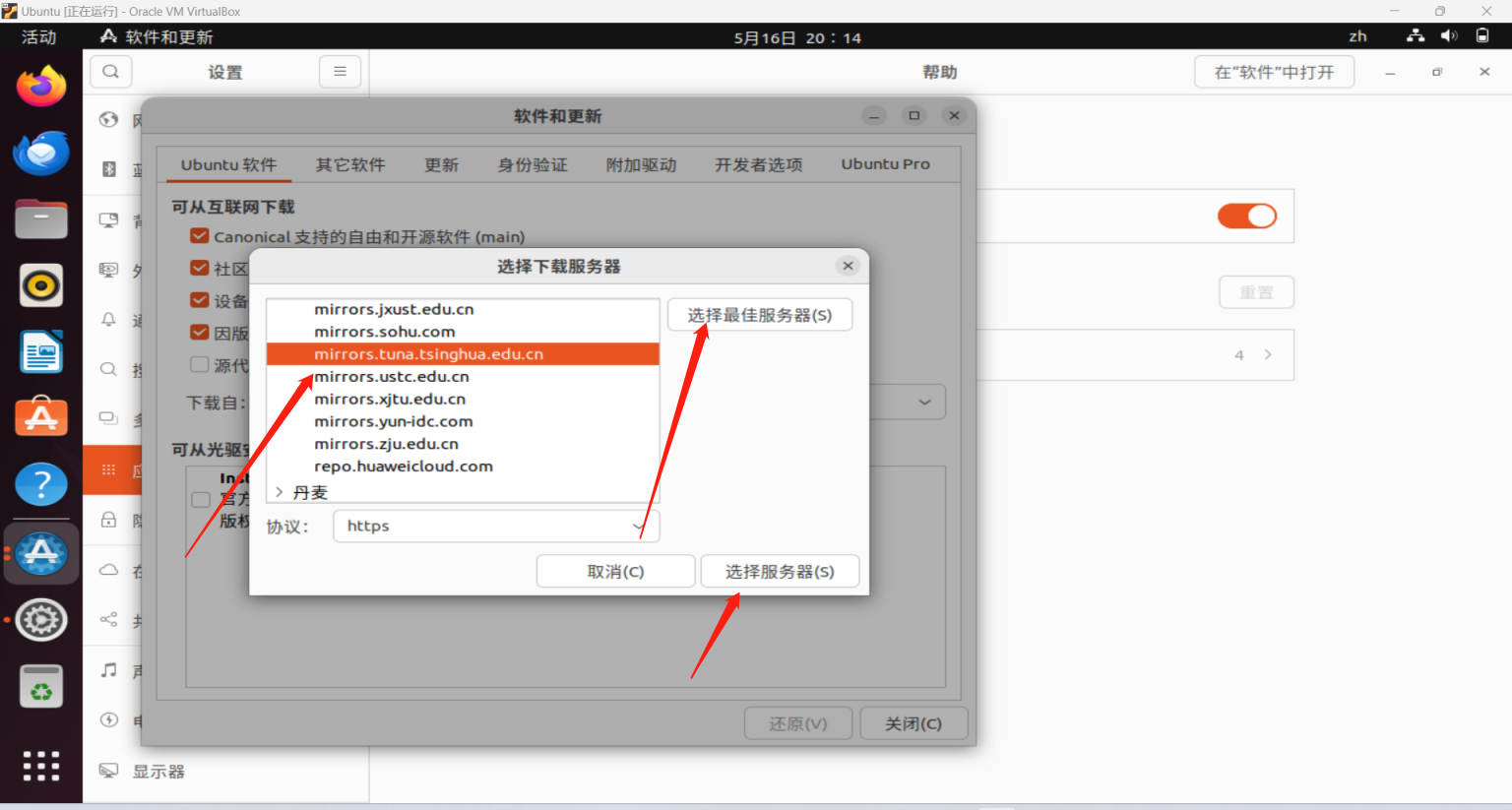This screenshot has height=810, width=1512.
Task: Select the Network sidebar globe icon
Action: pos(109,120)
